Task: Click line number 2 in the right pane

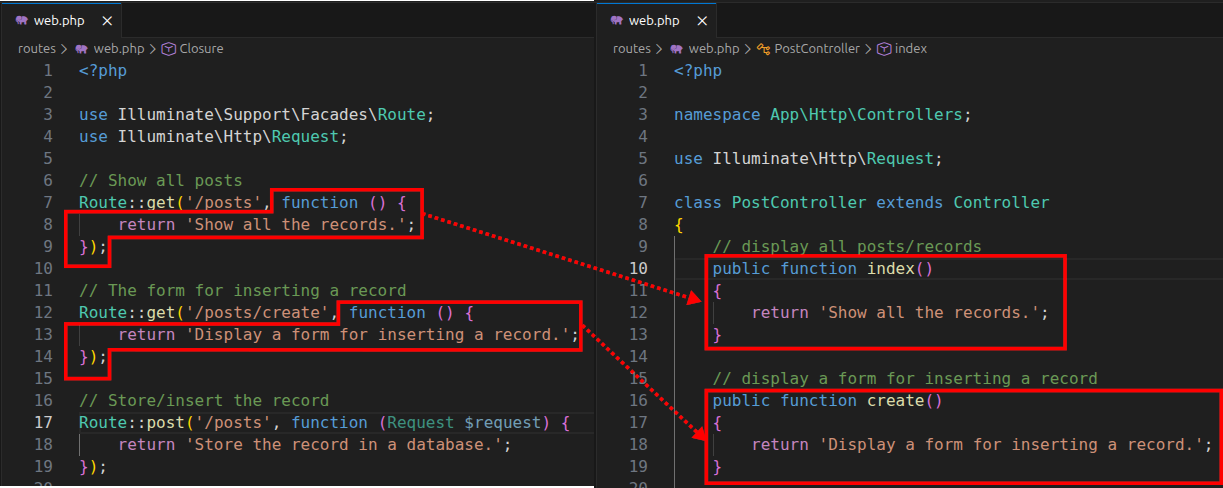Action: 643,92
